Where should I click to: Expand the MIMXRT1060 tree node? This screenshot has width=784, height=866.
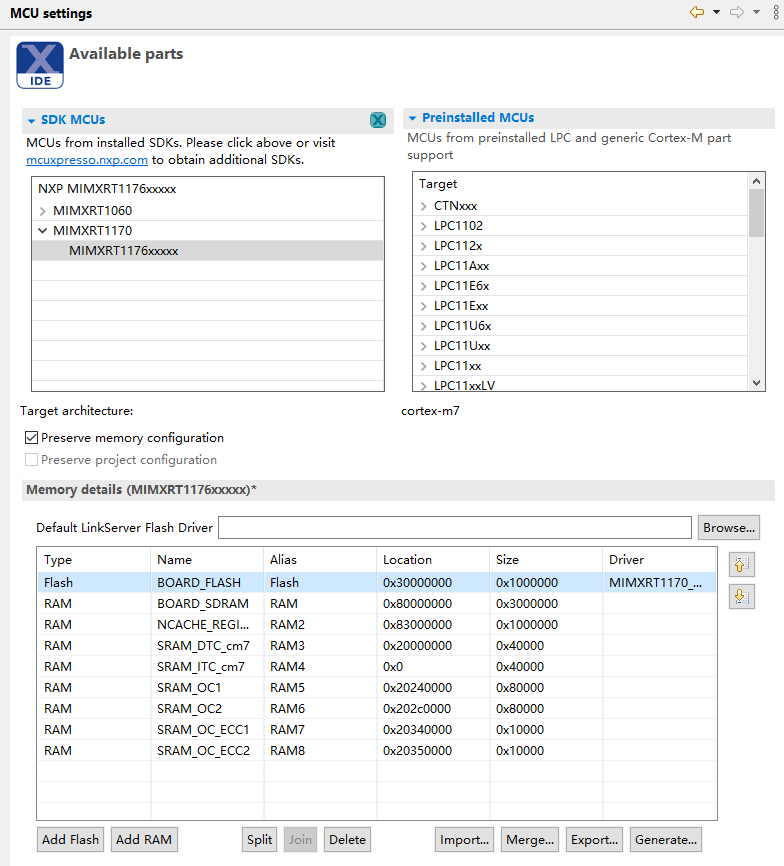43,211
